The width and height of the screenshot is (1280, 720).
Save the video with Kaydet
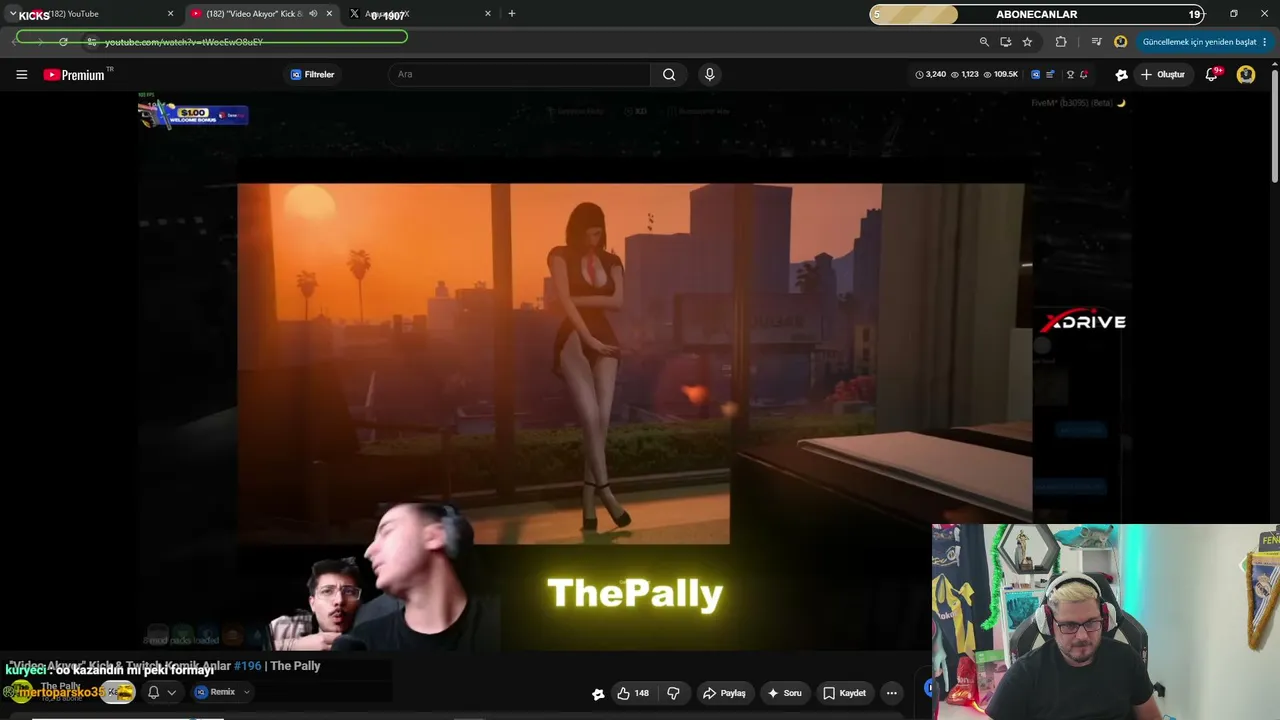click(x=845, y=693)
